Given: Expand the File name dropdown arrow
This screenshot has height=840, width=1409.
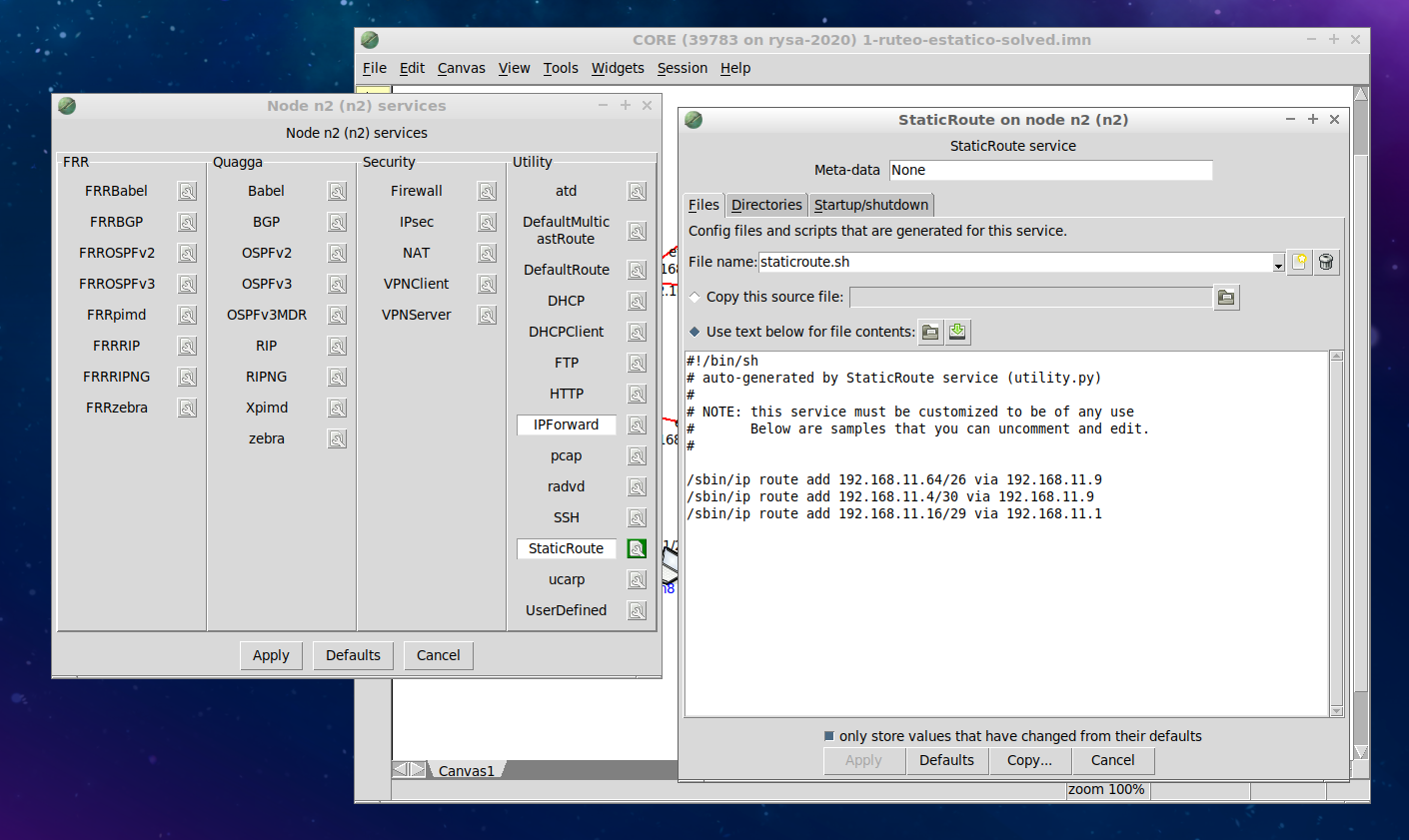Looking at the screenshot, I should pos(1278,264).
